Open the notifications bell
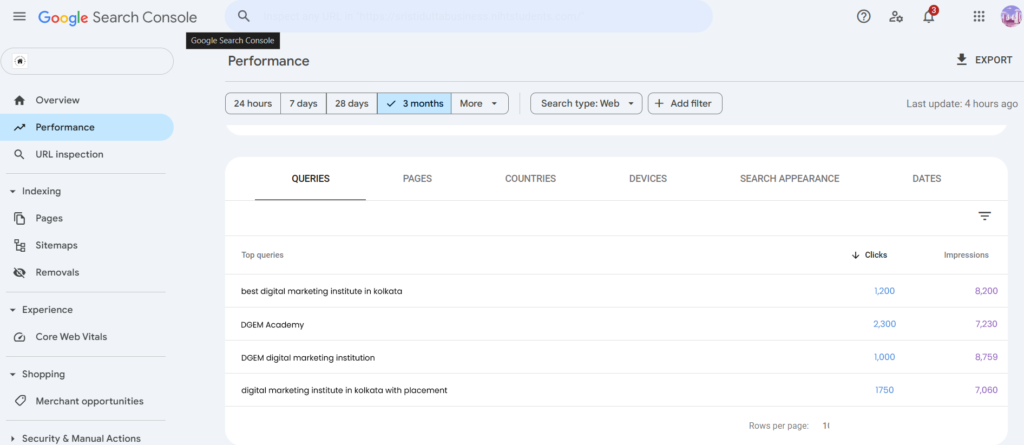Image resolution: width=1024 pixels, height=445 pixels. pyautogui.click(x=929, y=16)
